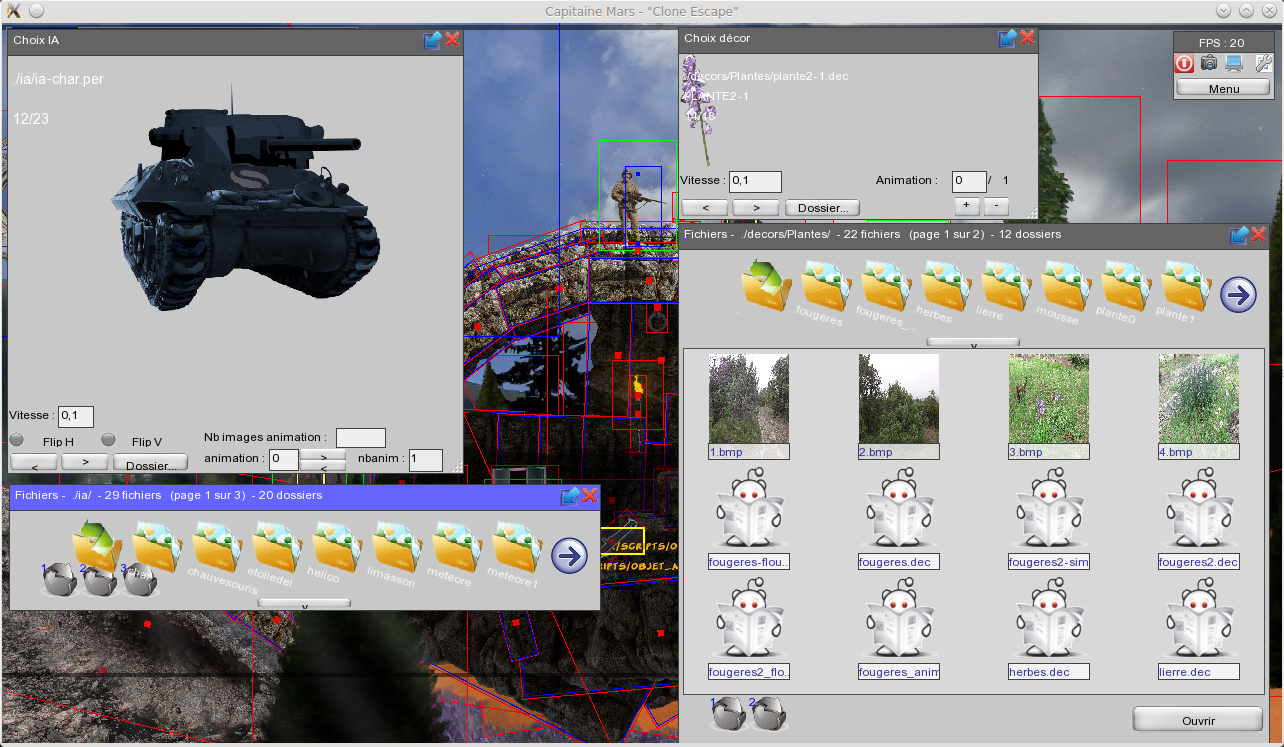This screenshot has width=1284, height=747.
Task: Expand the folder row chevron in Plantes browser
Action: click(971, 341)
